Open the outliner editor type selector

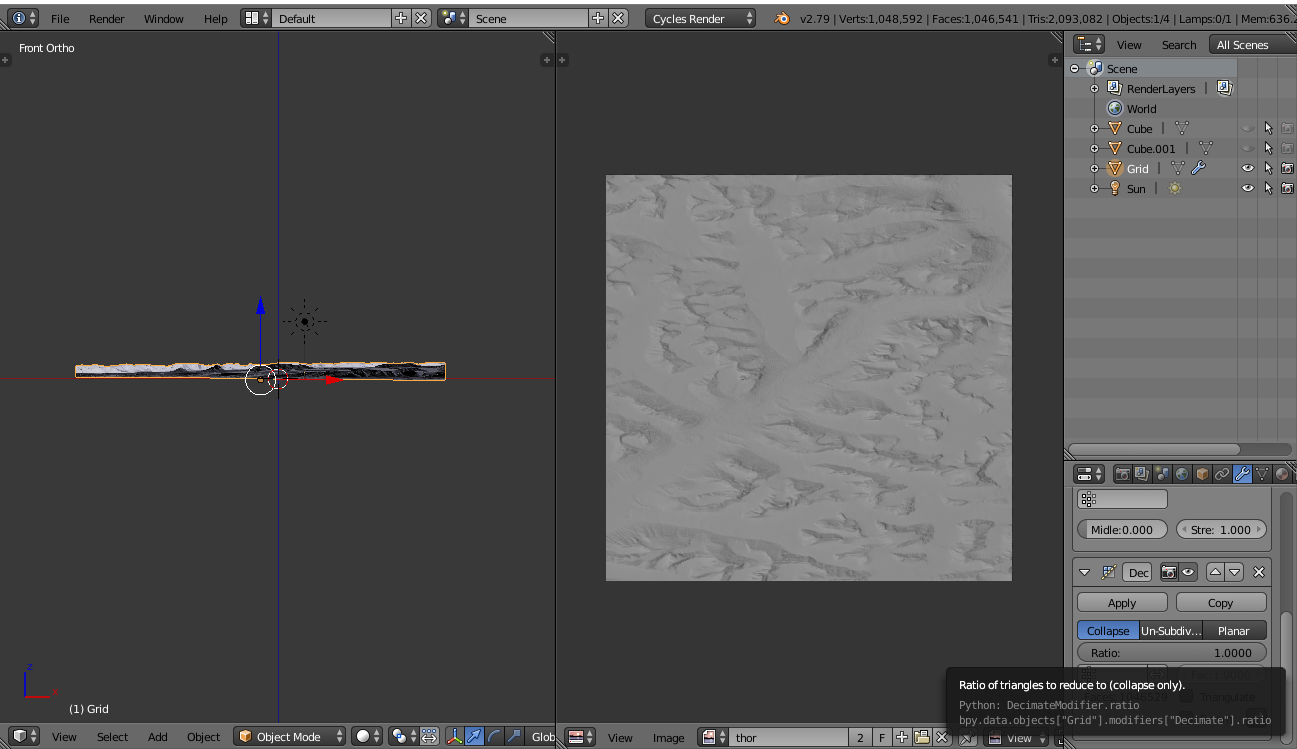(1089, 44)
